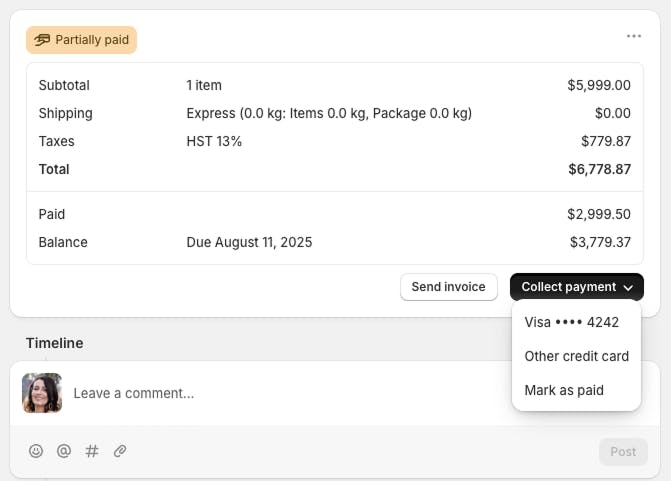The image size is (671, 481).
Task: Click the user avatar photo
Action: click(x=42, y=393)
